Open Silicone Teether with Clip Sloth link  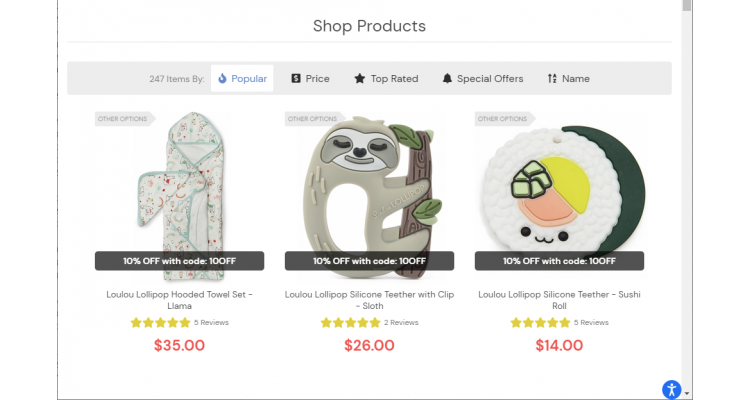coord(369,300)
